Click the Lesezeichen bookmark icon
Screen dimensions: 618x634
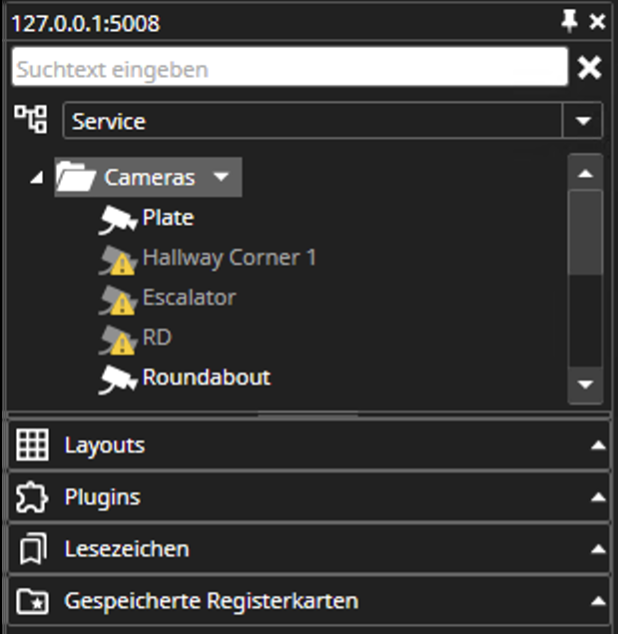click(33, 549)
